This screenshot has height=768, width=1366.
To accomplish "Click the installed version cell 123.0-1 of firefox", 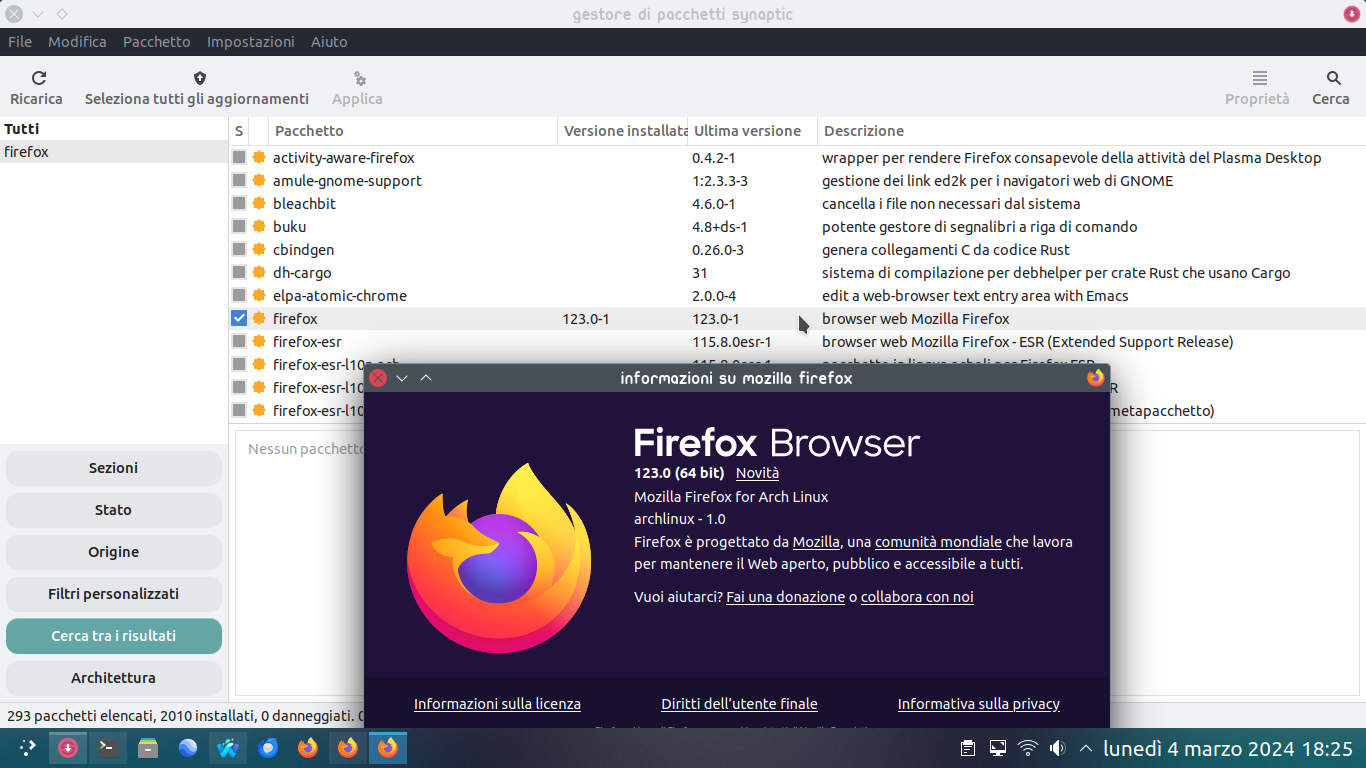I will pyautogui.click(x=586, y=319).
